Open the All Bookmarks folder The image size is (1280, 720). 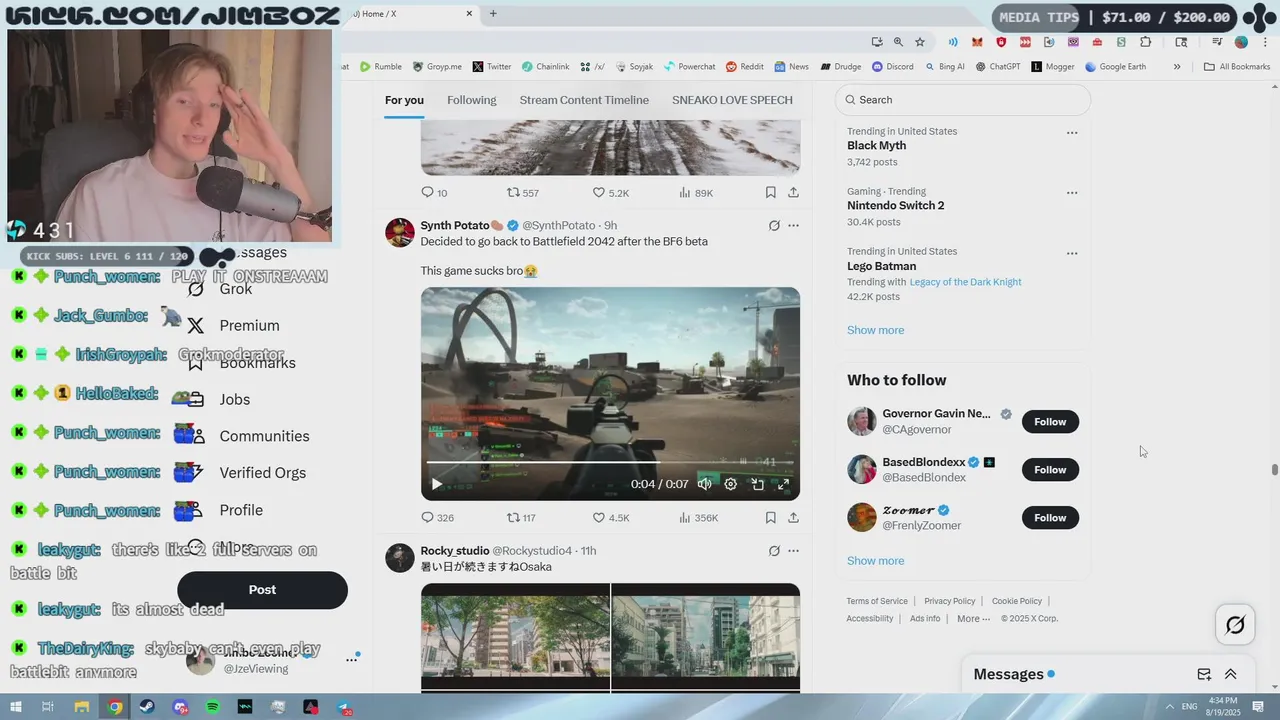point(1237,67)
